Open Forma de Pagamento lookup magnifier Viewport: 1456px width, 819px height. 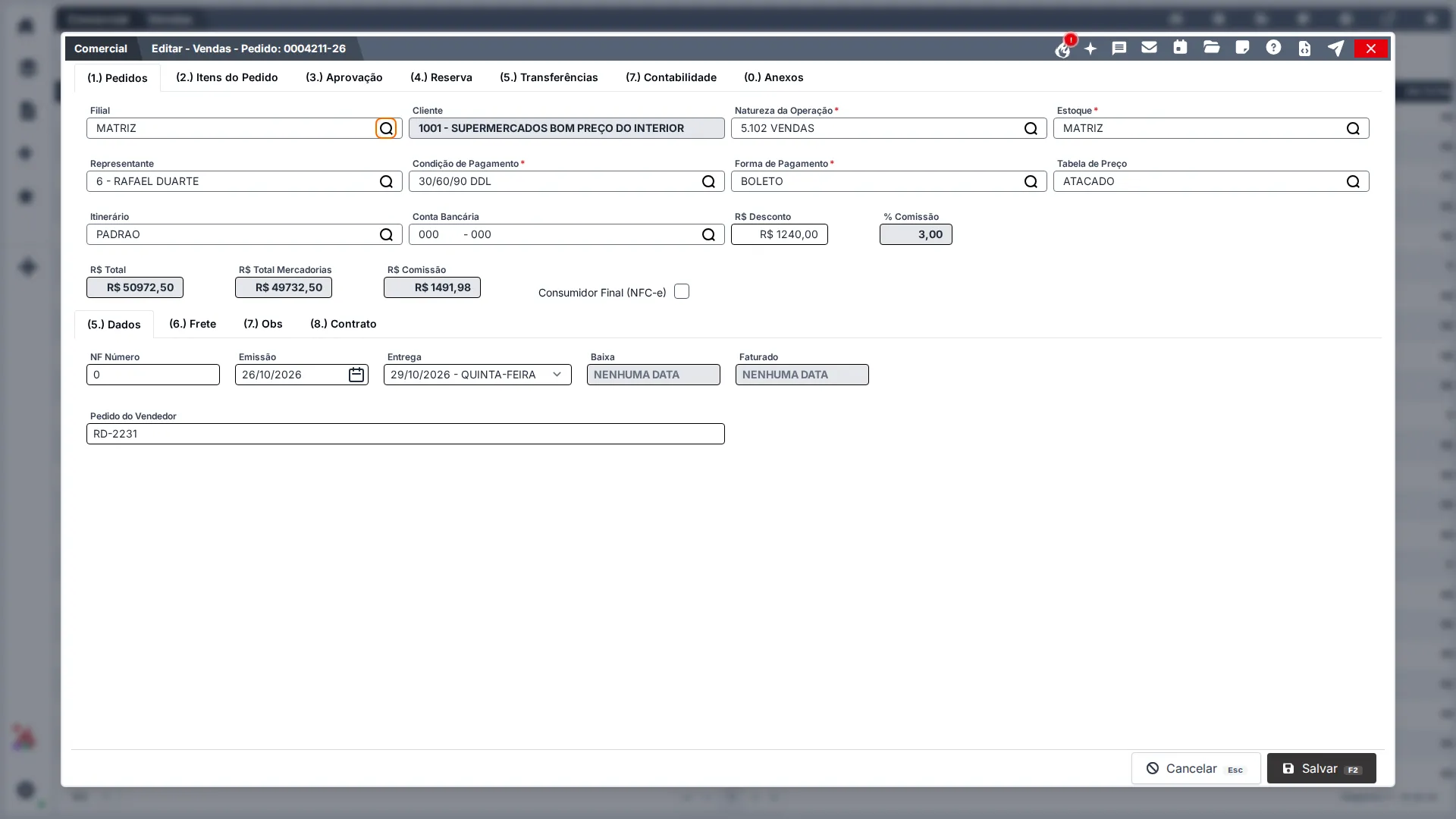(x=1031, y=181)
